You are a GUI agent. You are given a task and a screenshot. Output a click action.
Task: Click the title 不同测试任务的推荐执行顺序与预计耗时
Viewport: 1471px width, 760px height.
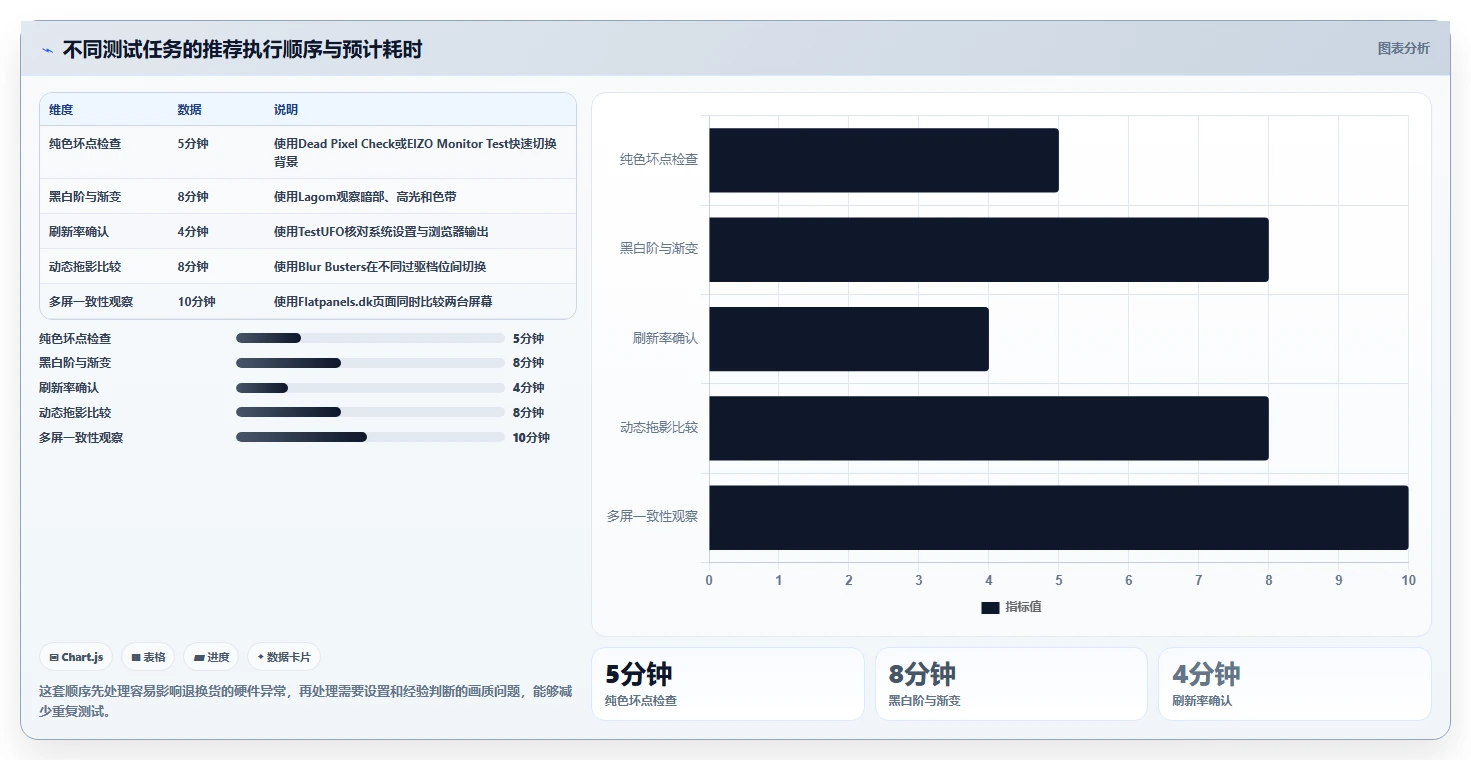[242, 49]
